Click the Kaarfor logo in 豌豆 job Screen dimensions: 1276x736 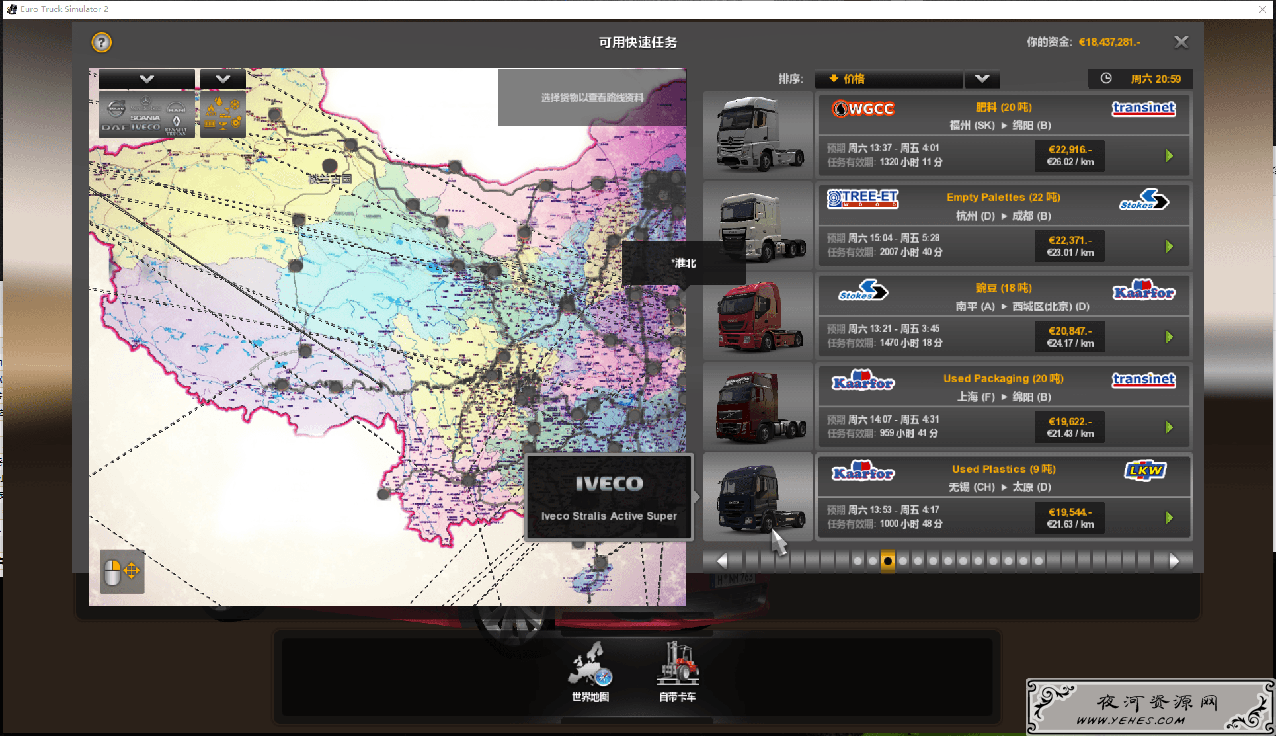pos(1143,289)
